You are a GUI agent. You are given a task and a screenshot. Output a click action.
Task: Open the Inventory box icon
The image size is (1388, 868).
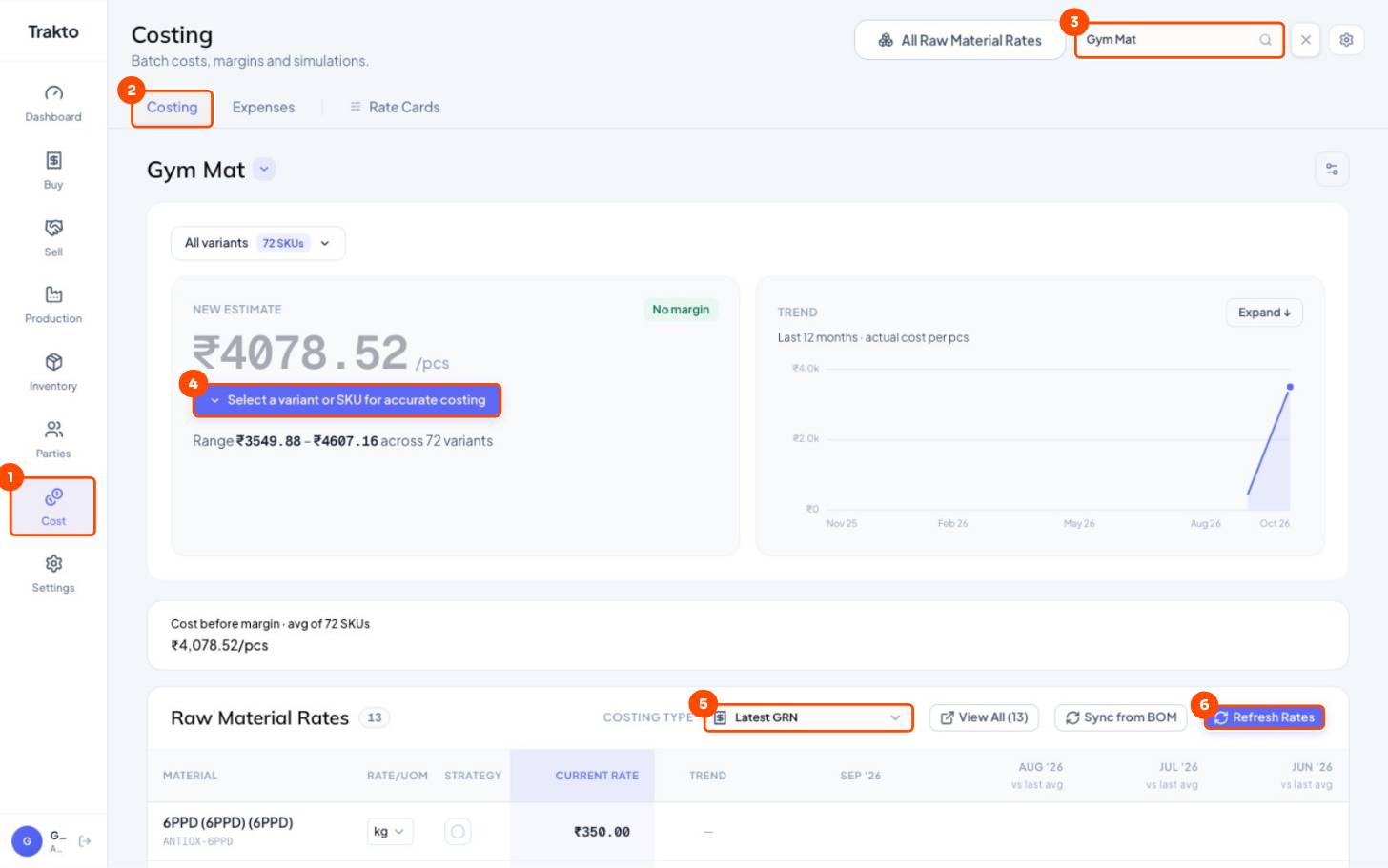(53, 362)
